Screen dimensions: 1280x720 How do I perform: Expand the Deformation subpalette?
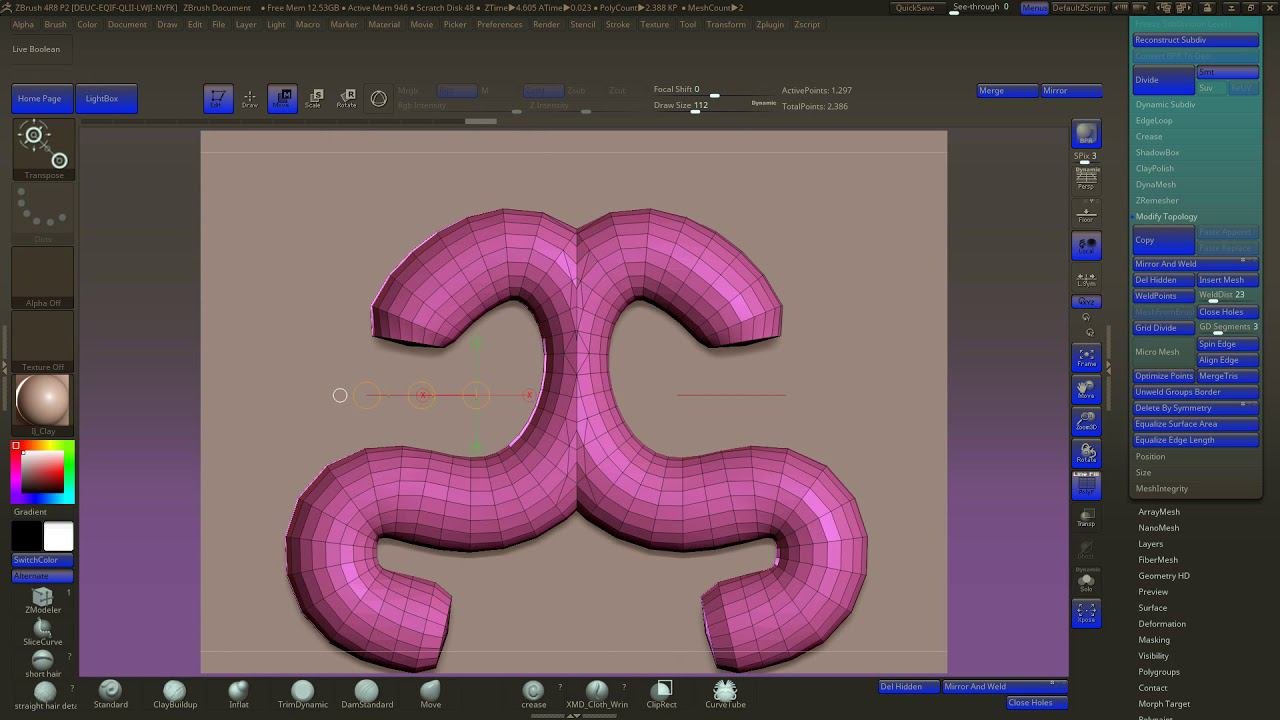pyautogui.click(x=1161, y=624)
